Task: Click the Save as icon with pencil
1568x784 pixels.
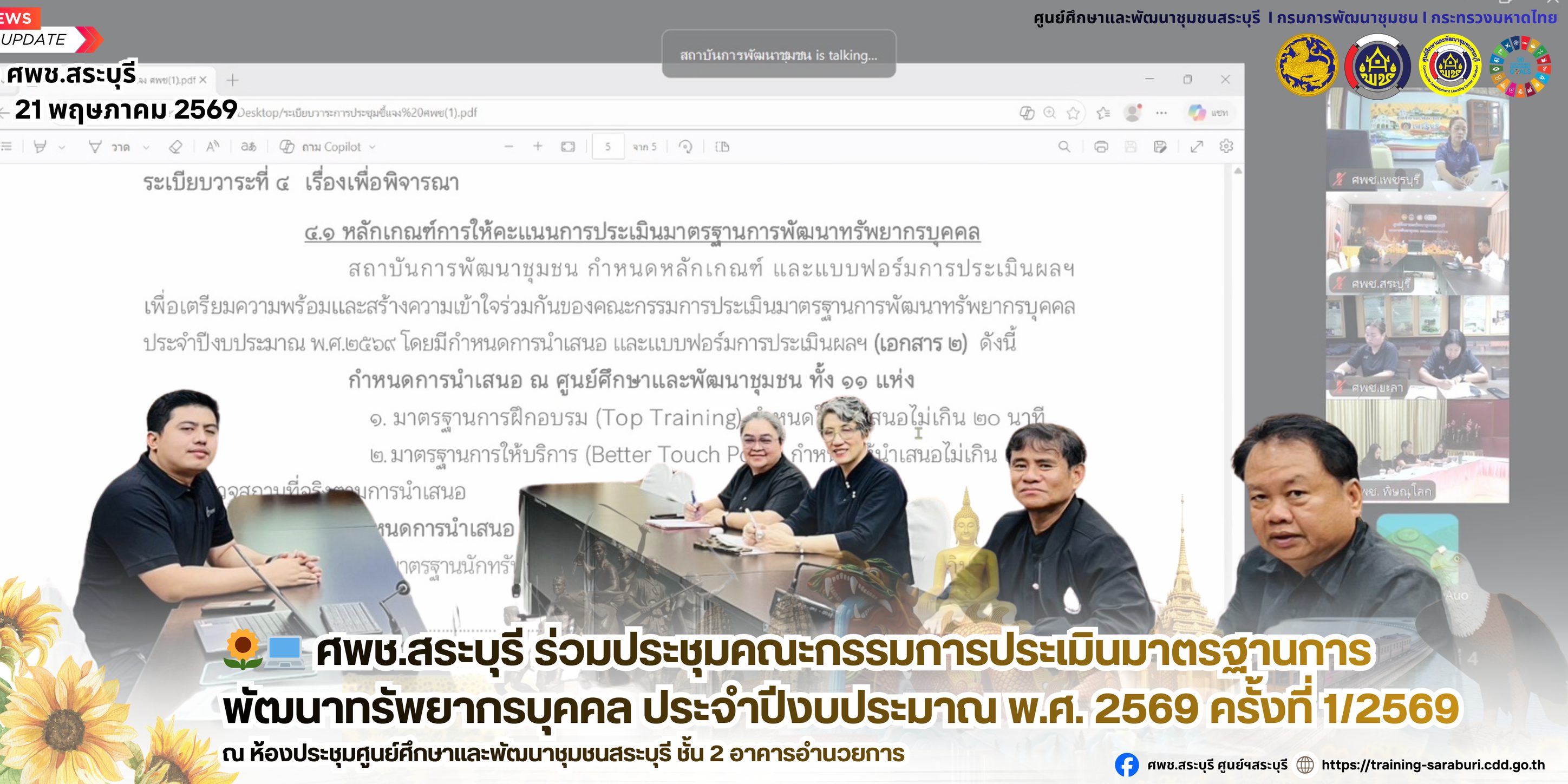Action: [1160, 147]
